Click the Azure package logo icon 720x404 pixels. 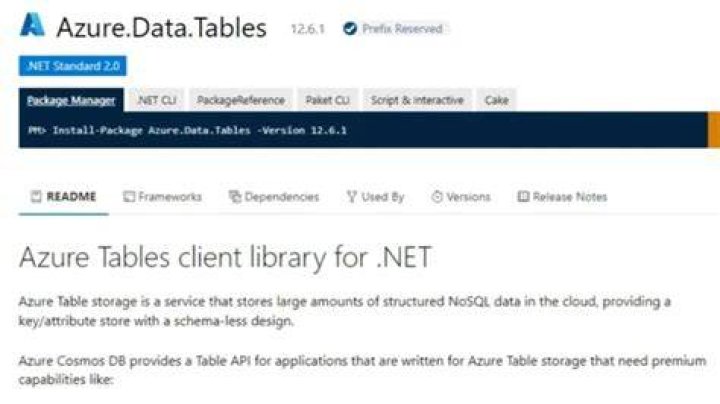(x=32, y=25)
